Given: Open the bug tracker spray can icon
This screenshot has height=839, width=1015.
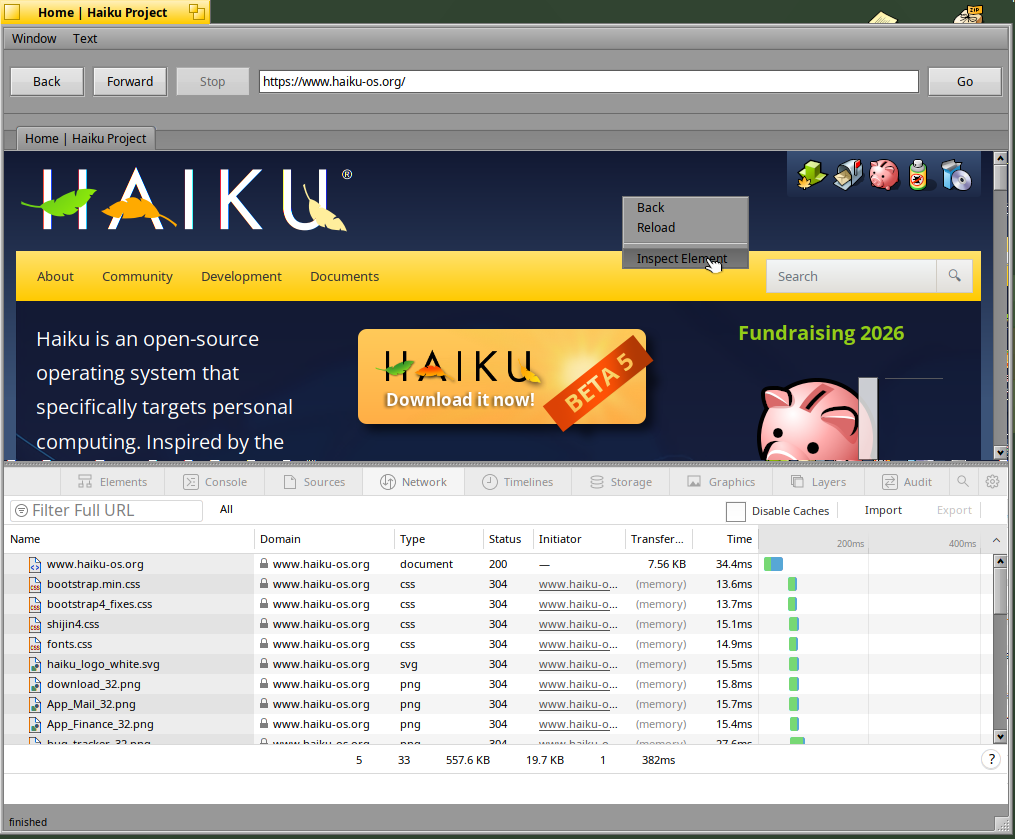Looking at the screenshot, I should 918,175.
